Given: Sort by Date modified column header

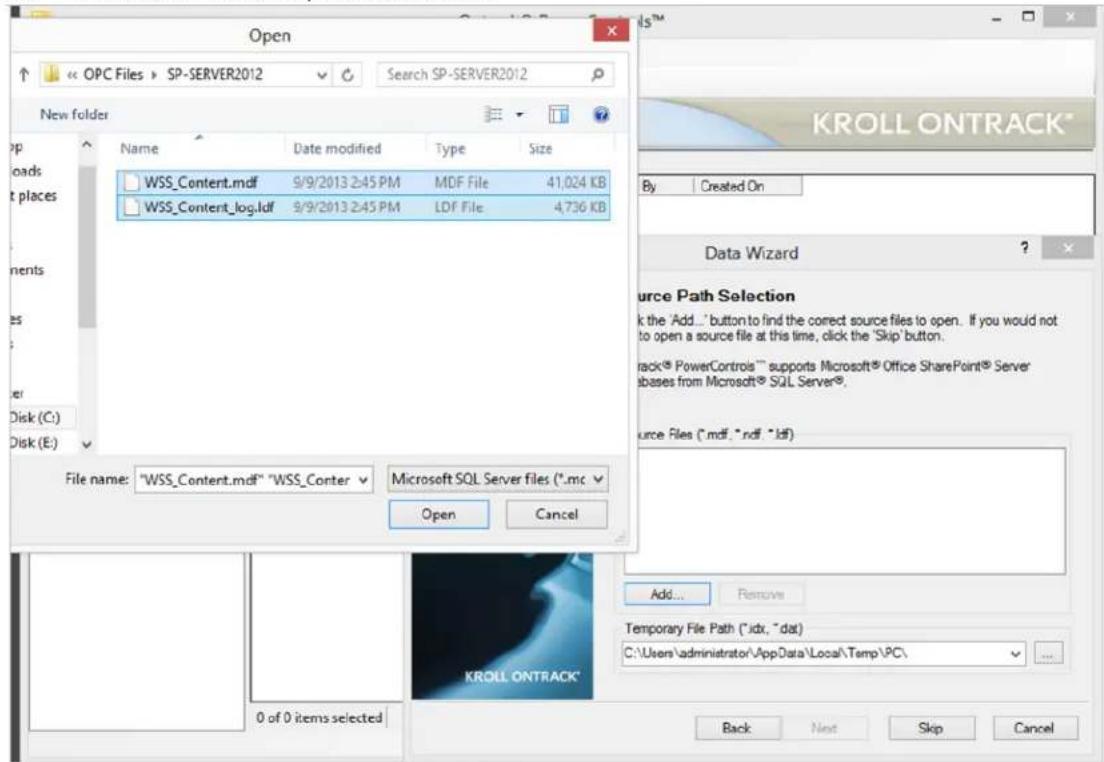Looking at the screenshot, I should tap(337, 149).
